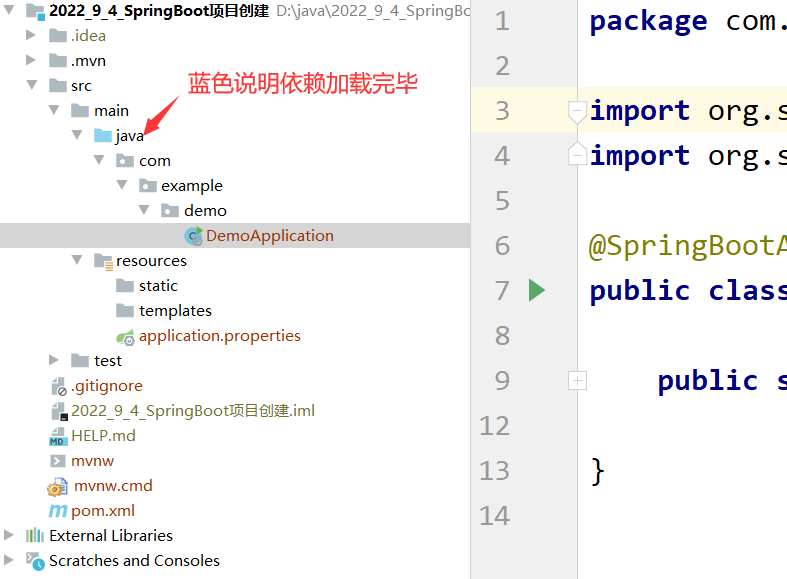The height and width of the screenshot is (579, 787).
Task: Click the static folder icon
Action: pos(125,285)
